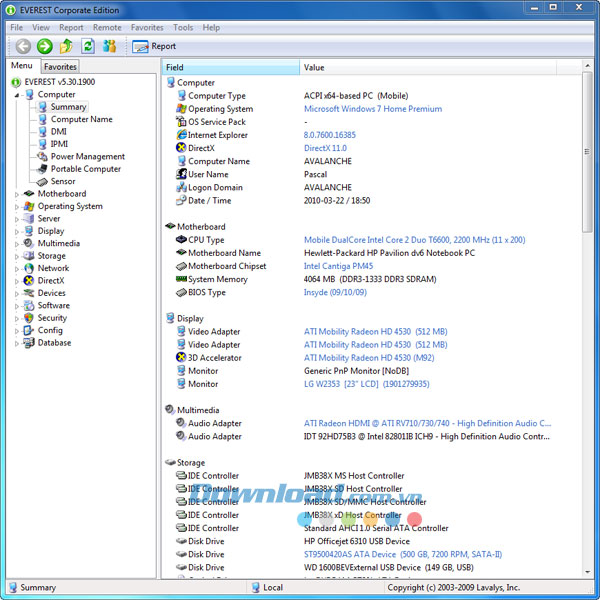Click the Security shield icon in the tree

(29, 318)
